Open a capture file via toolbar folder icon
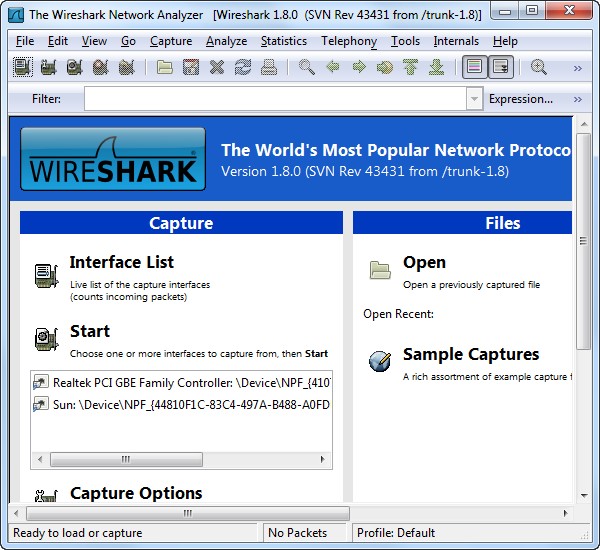Image resolution: width=600 pixels, height=550 pixels. [x=165, y=67]
